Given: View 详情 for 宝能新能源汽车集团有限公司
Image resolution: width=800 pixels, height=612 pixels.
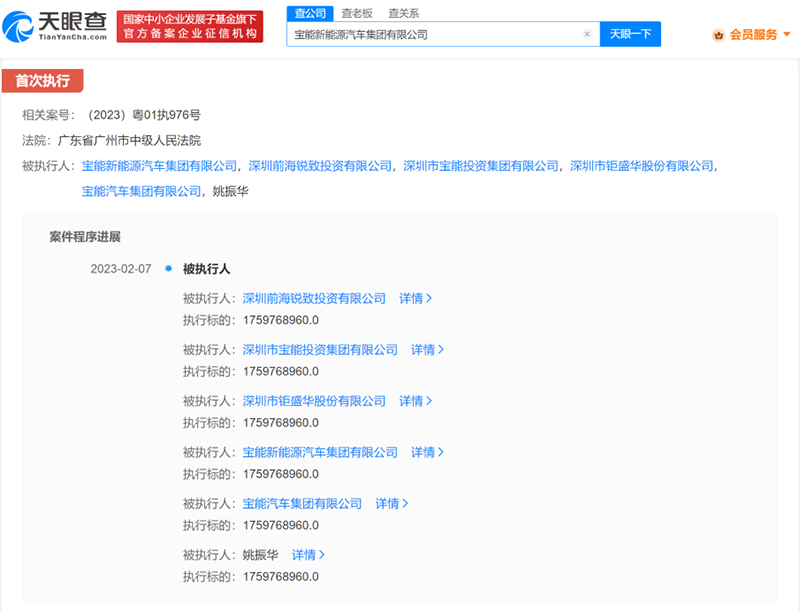Looking at the screenshot, I should pos(428,452).
